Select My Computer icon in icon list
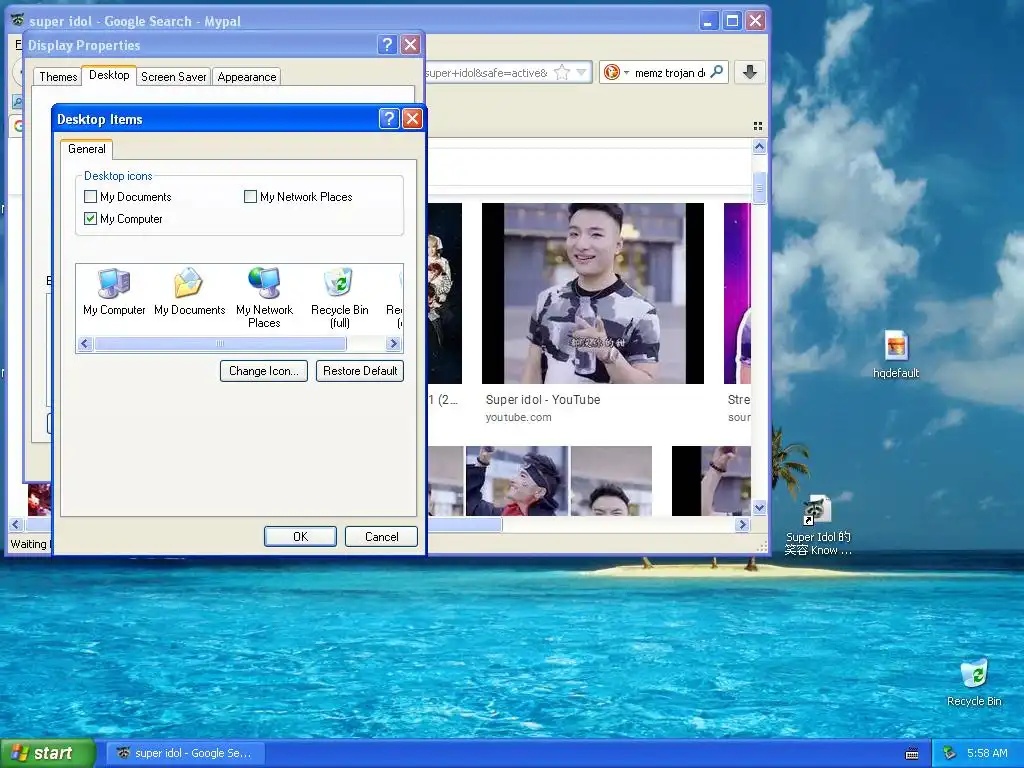This screenshot has width=1024, height=768. point(114,292)
